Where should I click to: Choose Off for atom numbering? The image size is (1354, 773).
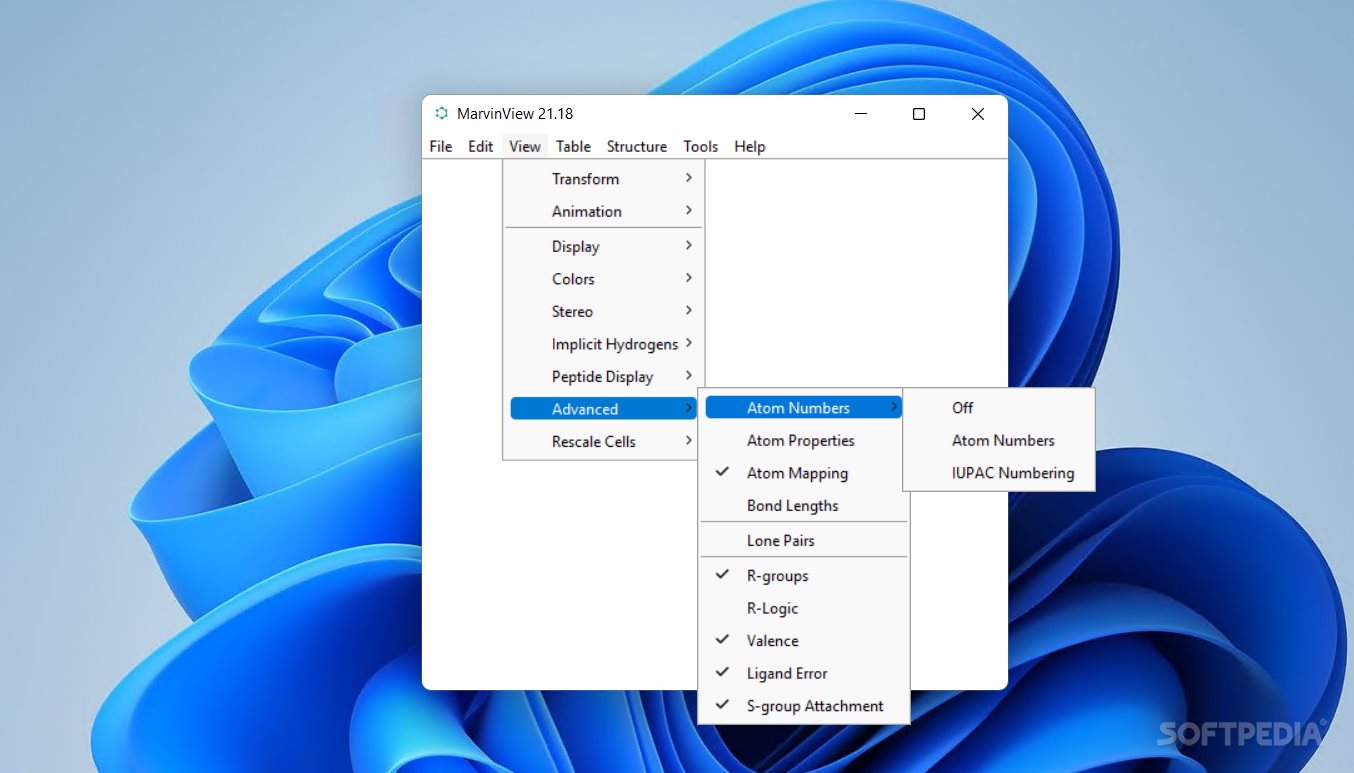pos(998,408)
